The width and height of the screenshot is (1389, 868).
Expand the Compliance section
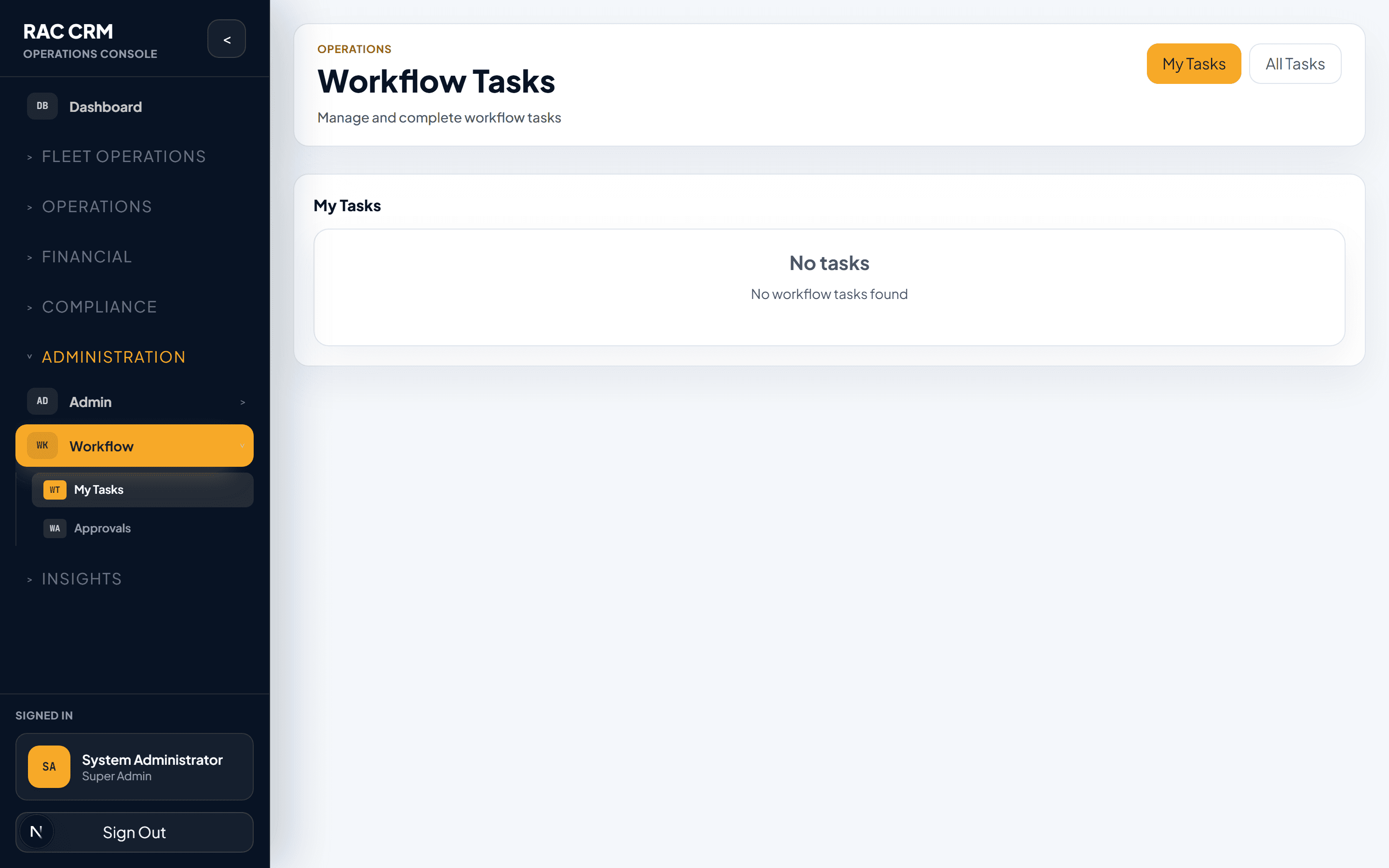(92, 307)
